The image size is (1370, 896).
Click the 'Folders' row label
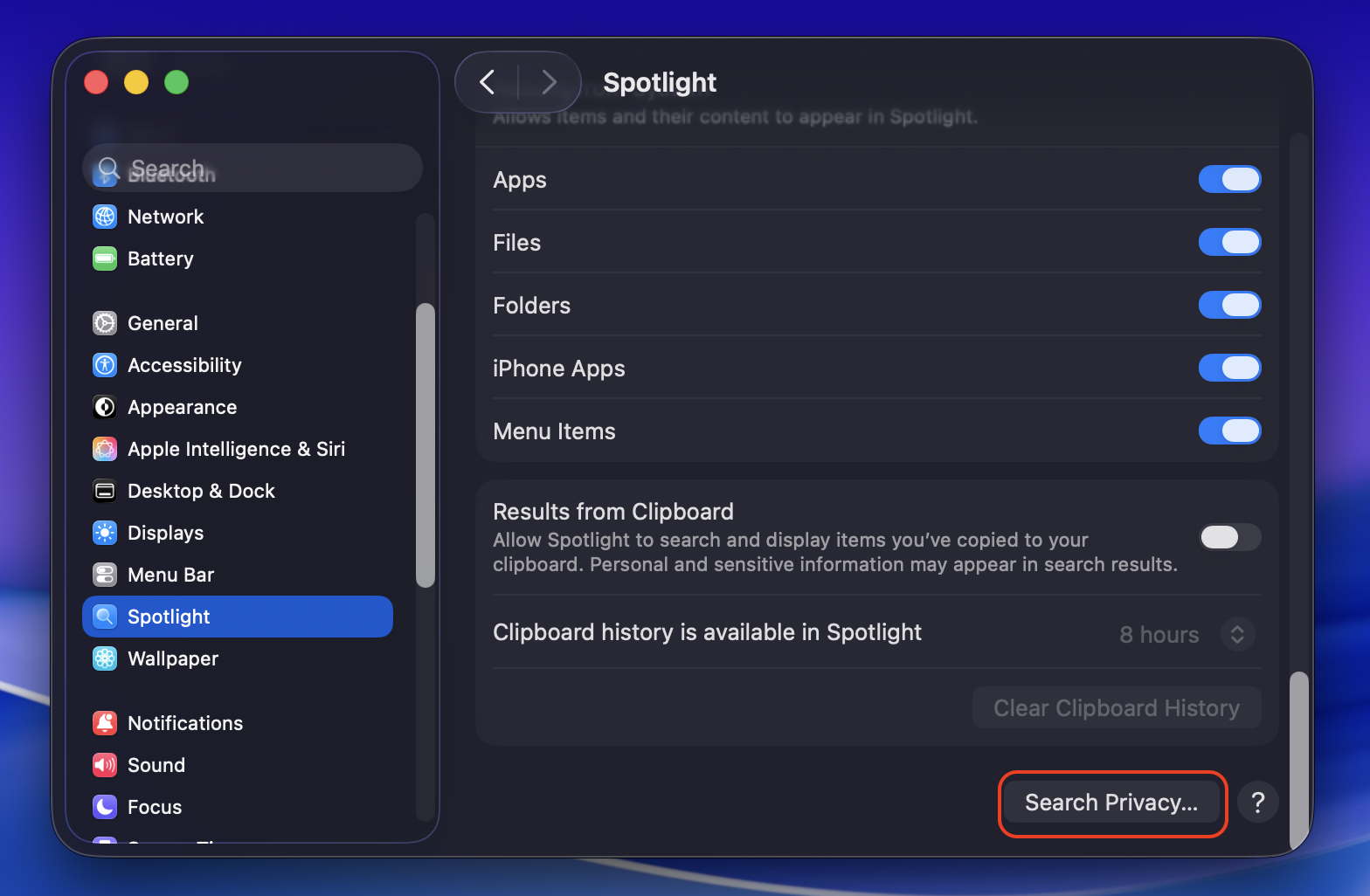pos(531,306)
